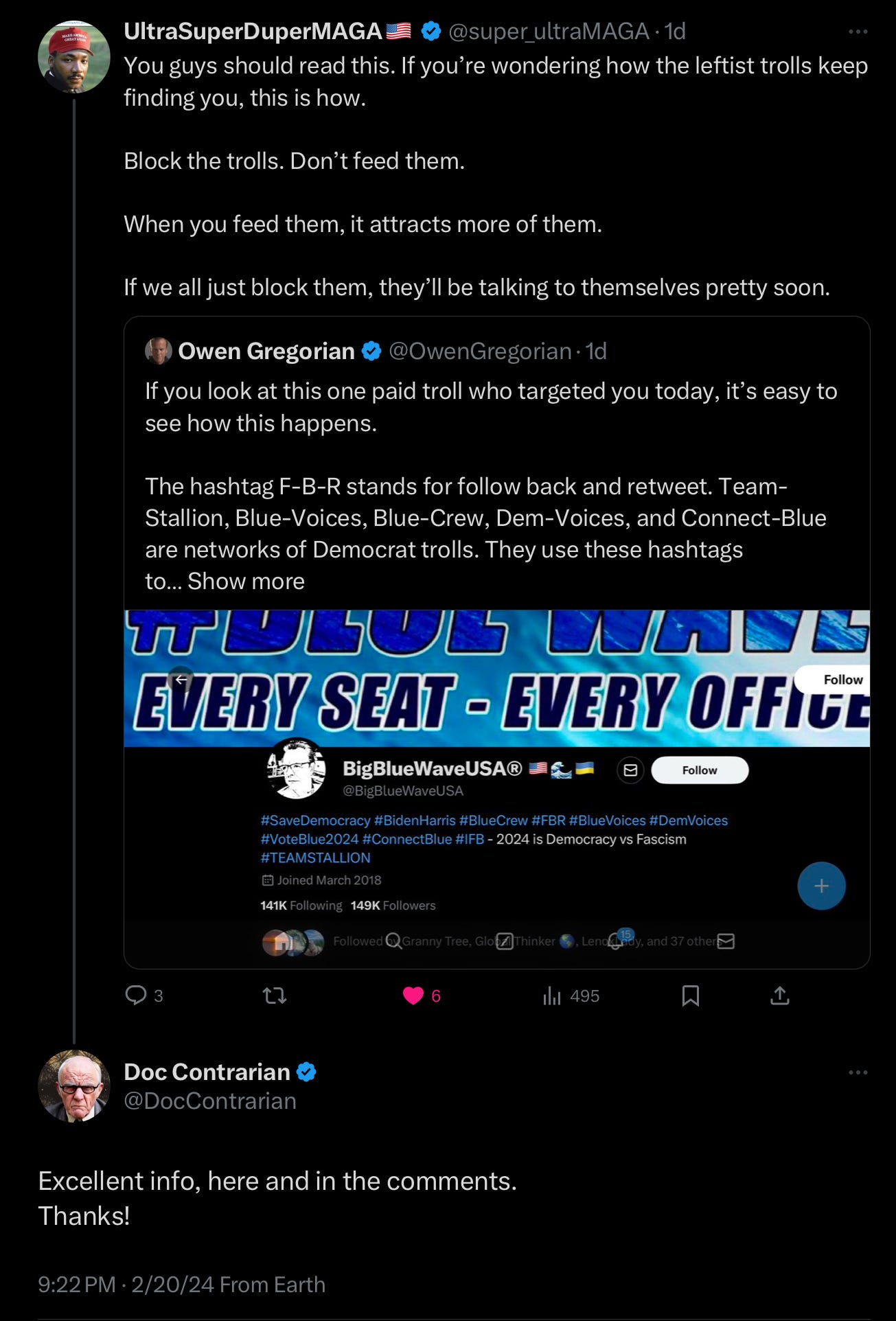Open more options for UltraSuperDuperMAGA tweet
The height and width of the screenshot is (1321, 896).
(858, 32)
